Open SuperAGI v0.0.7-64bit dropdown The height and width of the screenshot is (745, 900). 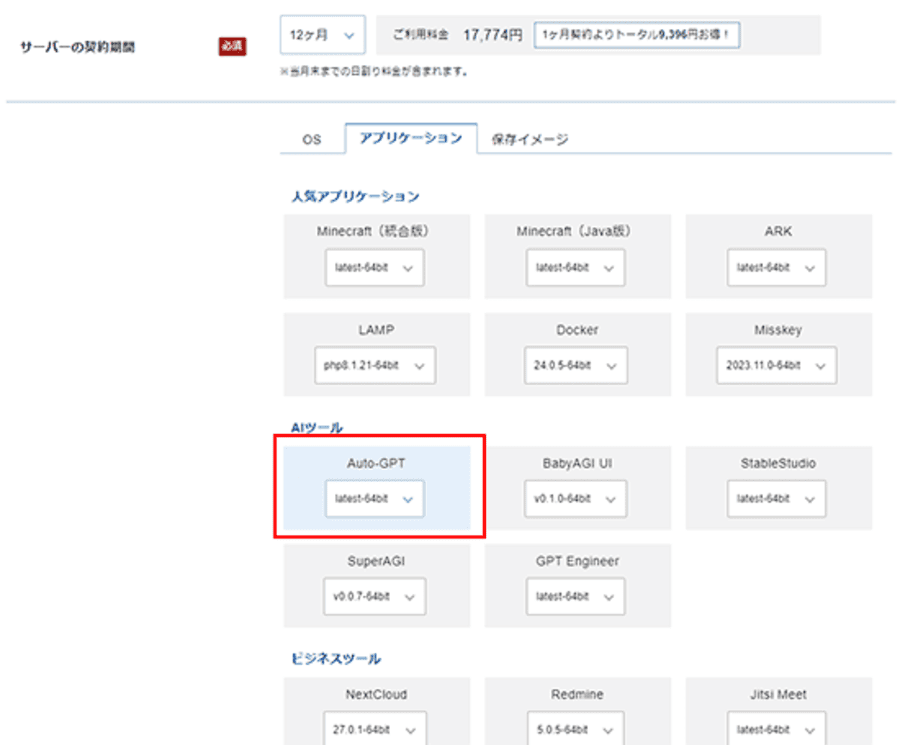[375, 596]
